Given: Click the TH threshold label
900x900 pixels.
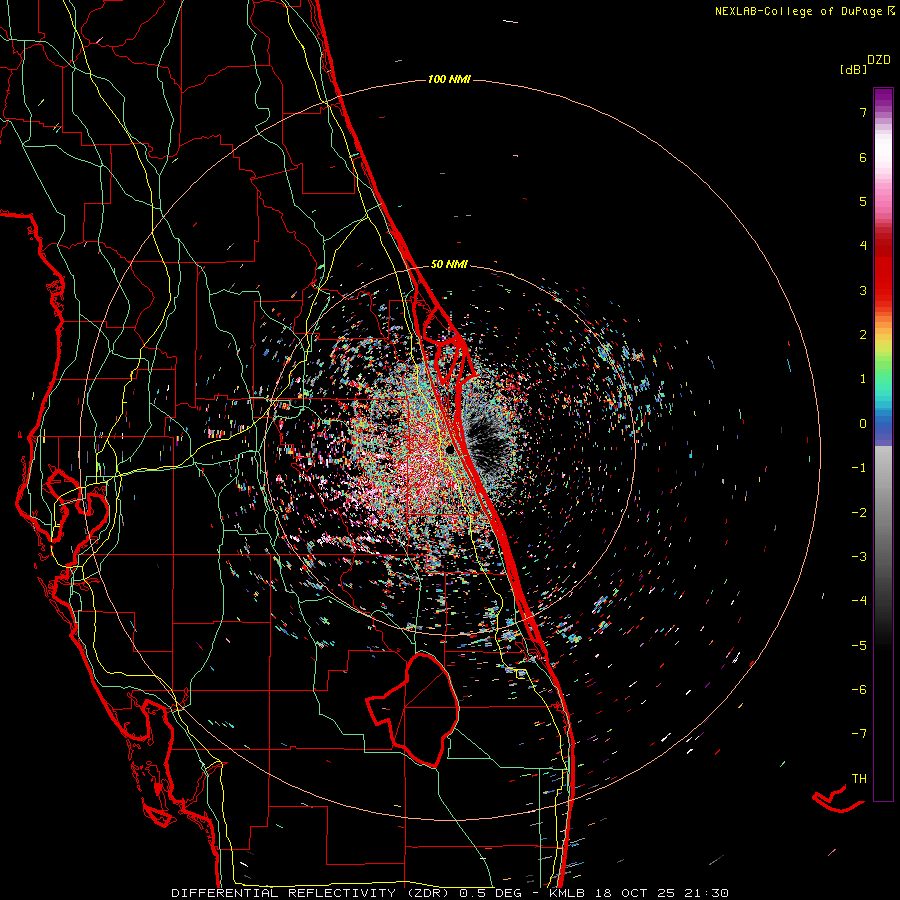Looking at the screenshot, I should coord(859,779).
